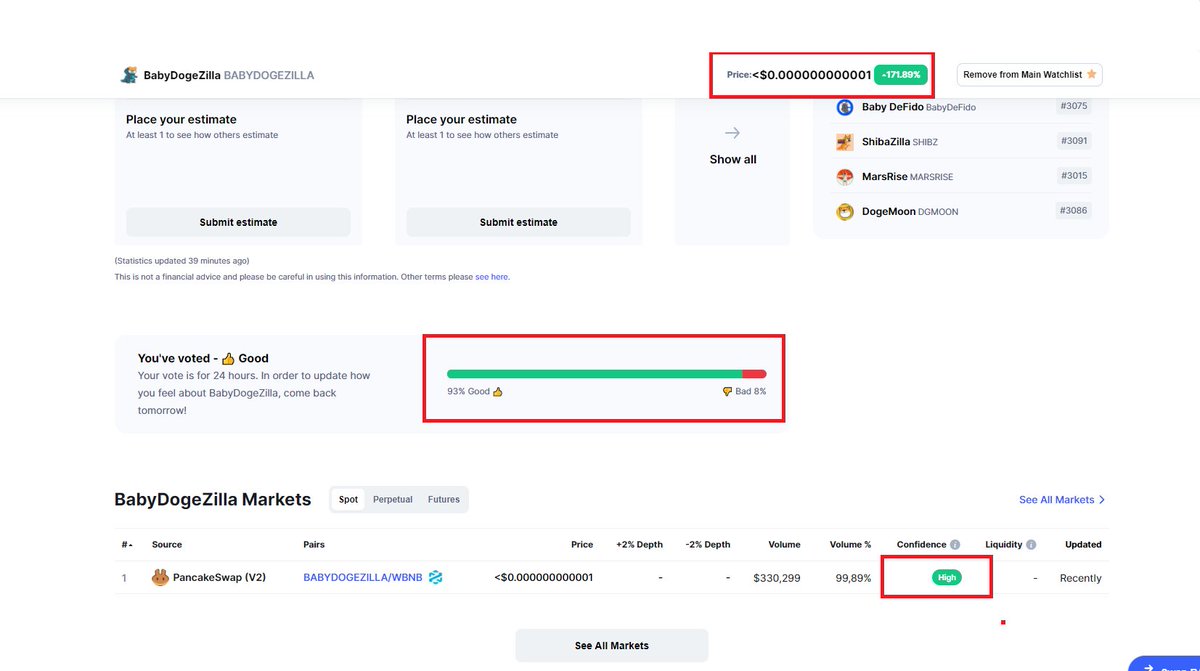
Task: Click the Pairs column header
Action: click(314, 545)
